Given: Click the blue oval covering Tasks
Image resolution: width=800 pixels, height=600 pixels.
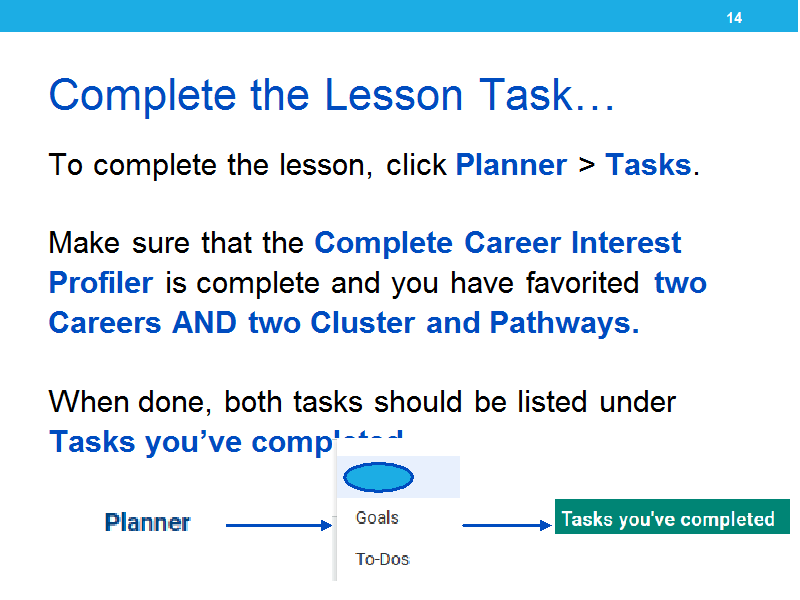Looking at the screenshot, I should [378, 478].
